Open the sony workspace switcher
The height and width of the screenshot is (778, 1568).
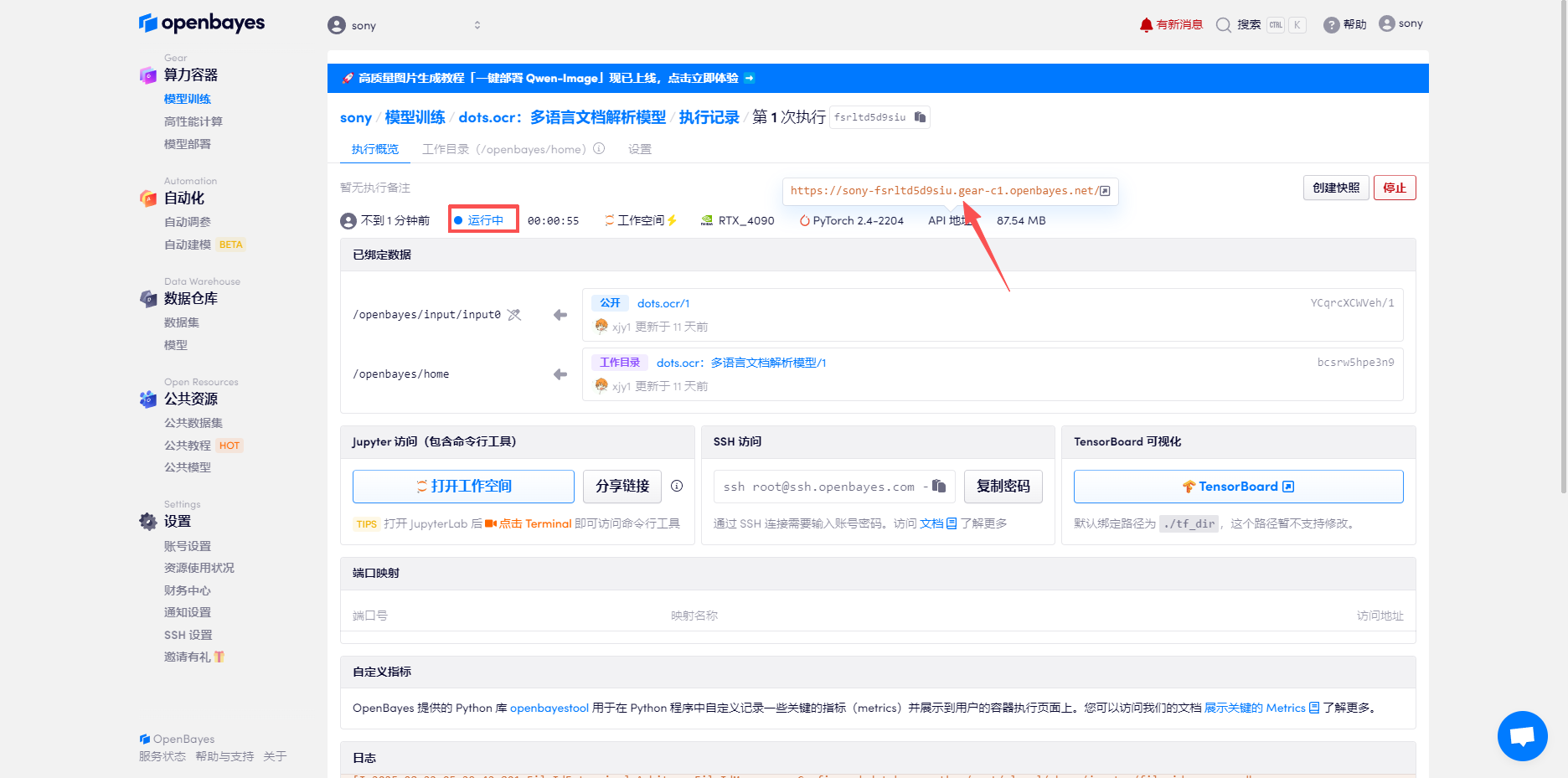pos(405,24)
